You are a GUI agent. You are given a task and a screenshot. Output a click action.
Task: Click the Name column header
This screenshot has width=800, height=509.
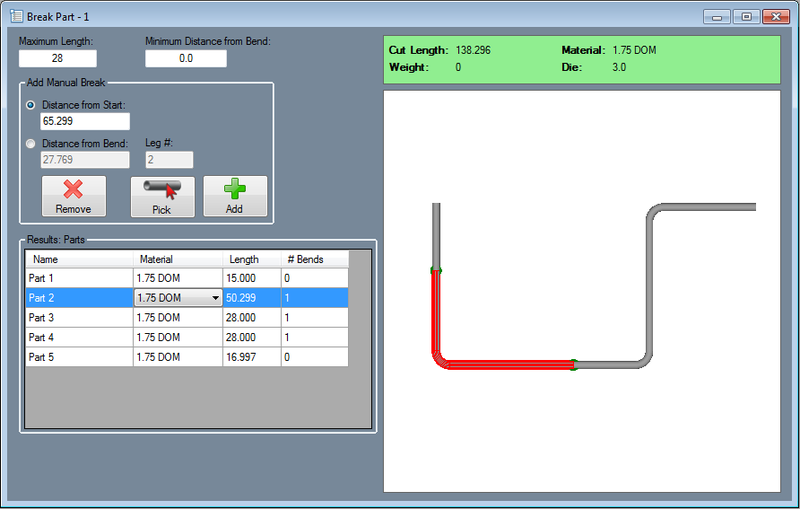[x=79, y=259]
